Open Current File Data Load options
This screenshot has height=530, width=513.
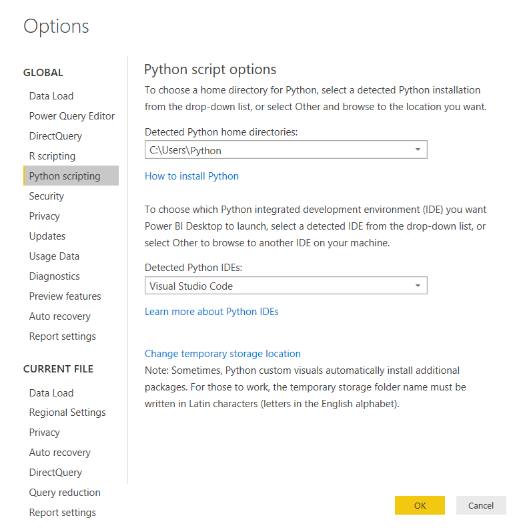tap(51, 393)
